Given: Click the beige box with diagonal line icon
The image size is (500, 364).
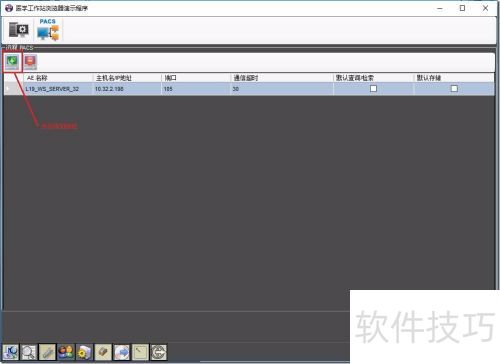Looking at the screenshot, I should (x=140, y=352).
